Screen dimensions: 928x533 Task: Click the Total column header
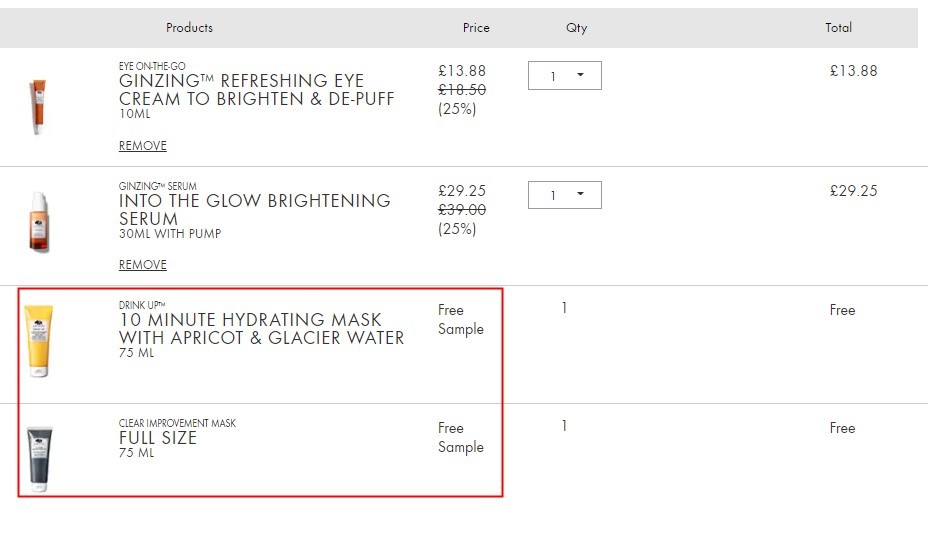[839, 27]
